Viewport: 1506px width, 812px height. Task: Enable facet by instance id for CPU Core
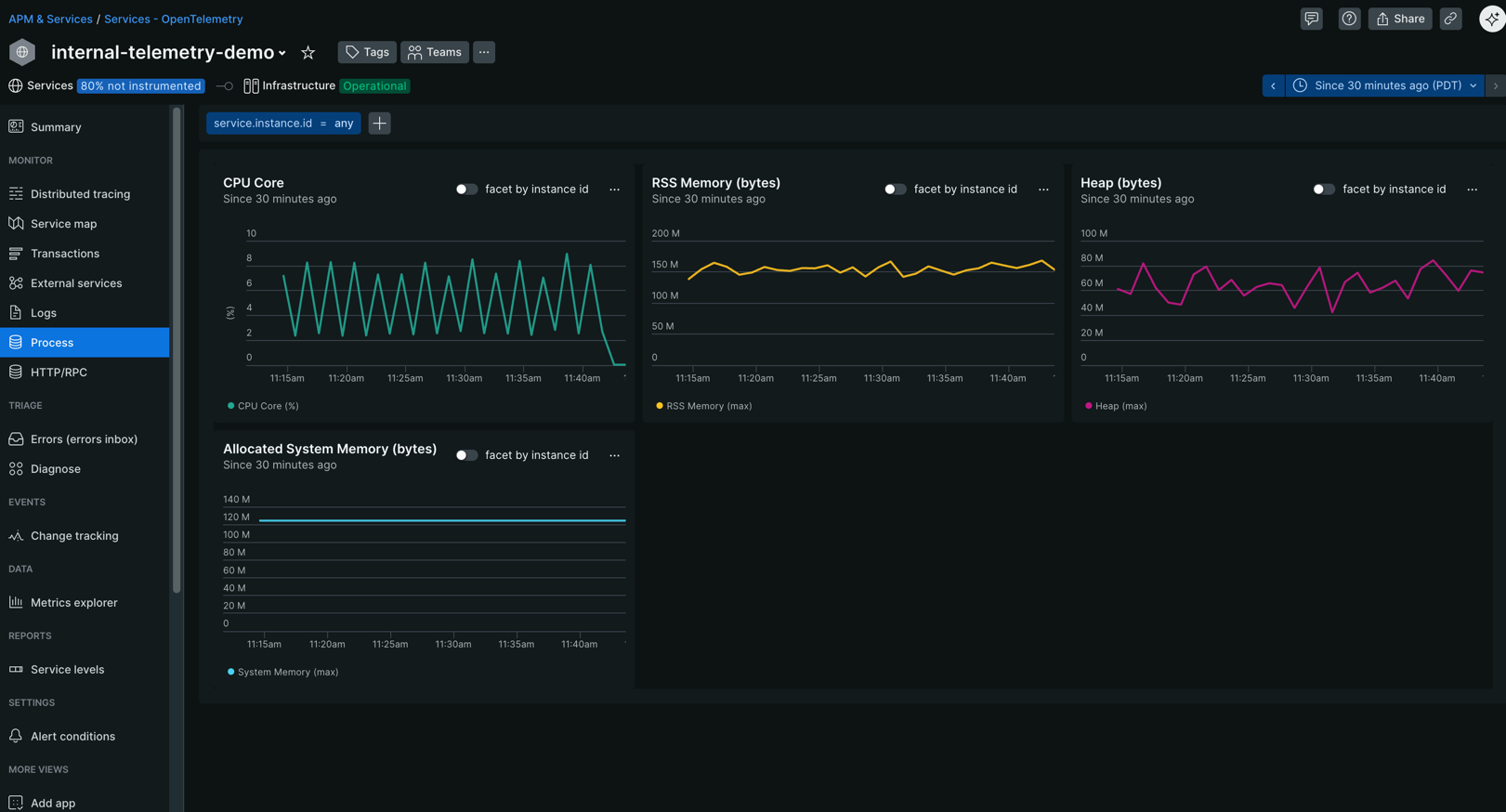(x=466, y=190)
